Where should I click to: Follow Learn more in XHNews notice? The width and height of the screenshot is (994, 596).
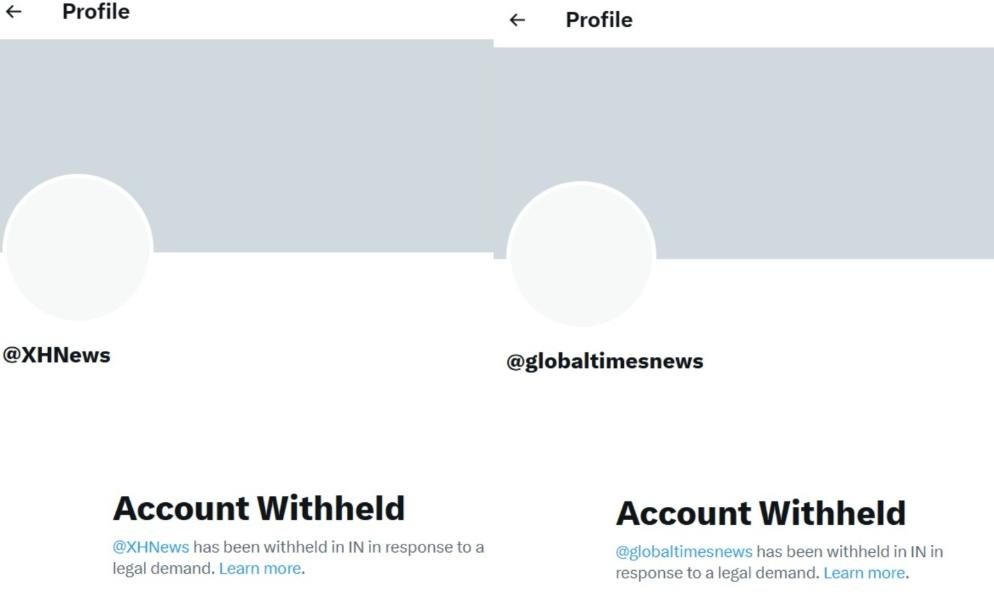point(260,568)
